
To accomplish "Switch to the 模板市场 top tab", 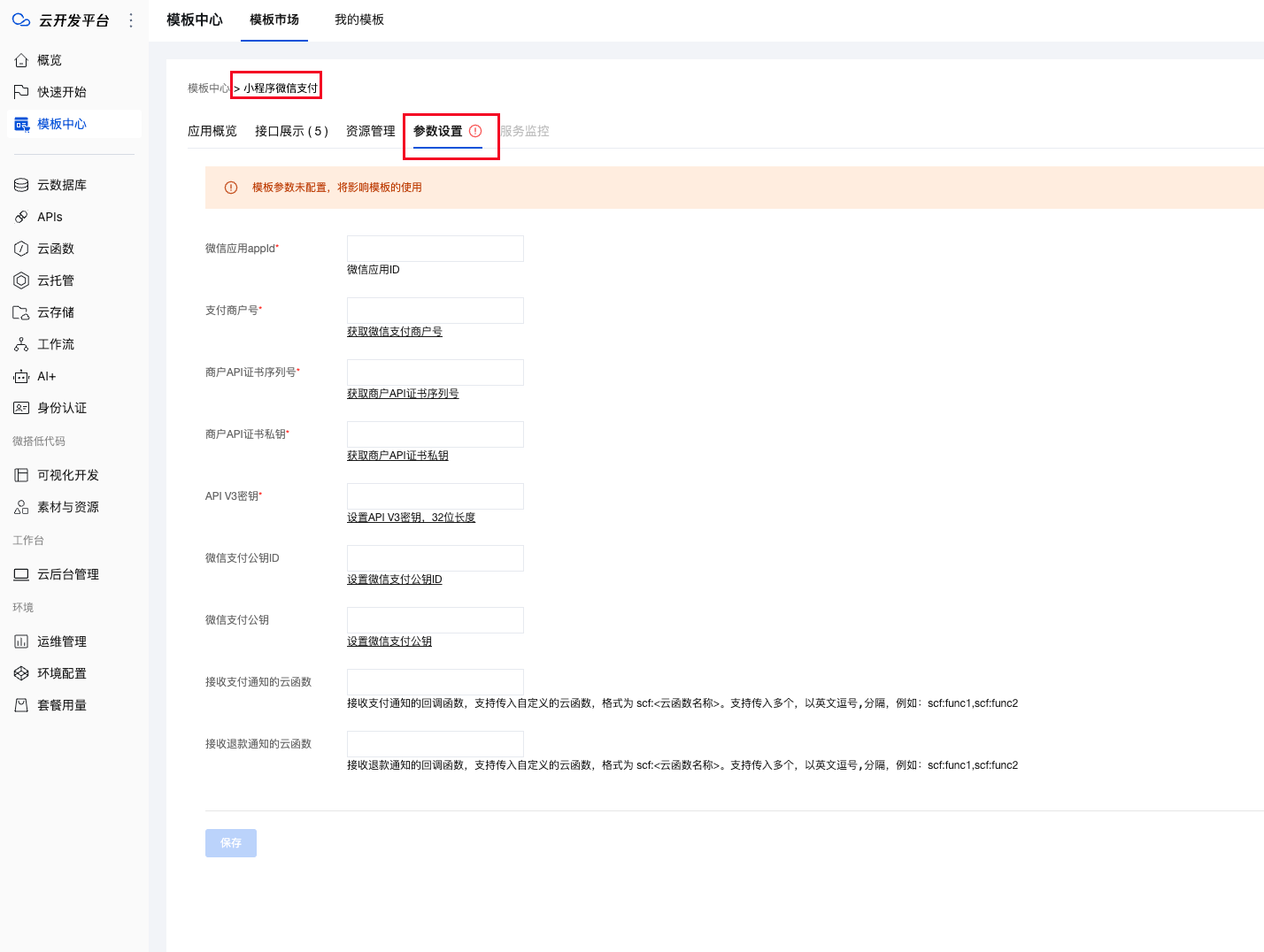I will pyautogui.click(x=274, y=19).
